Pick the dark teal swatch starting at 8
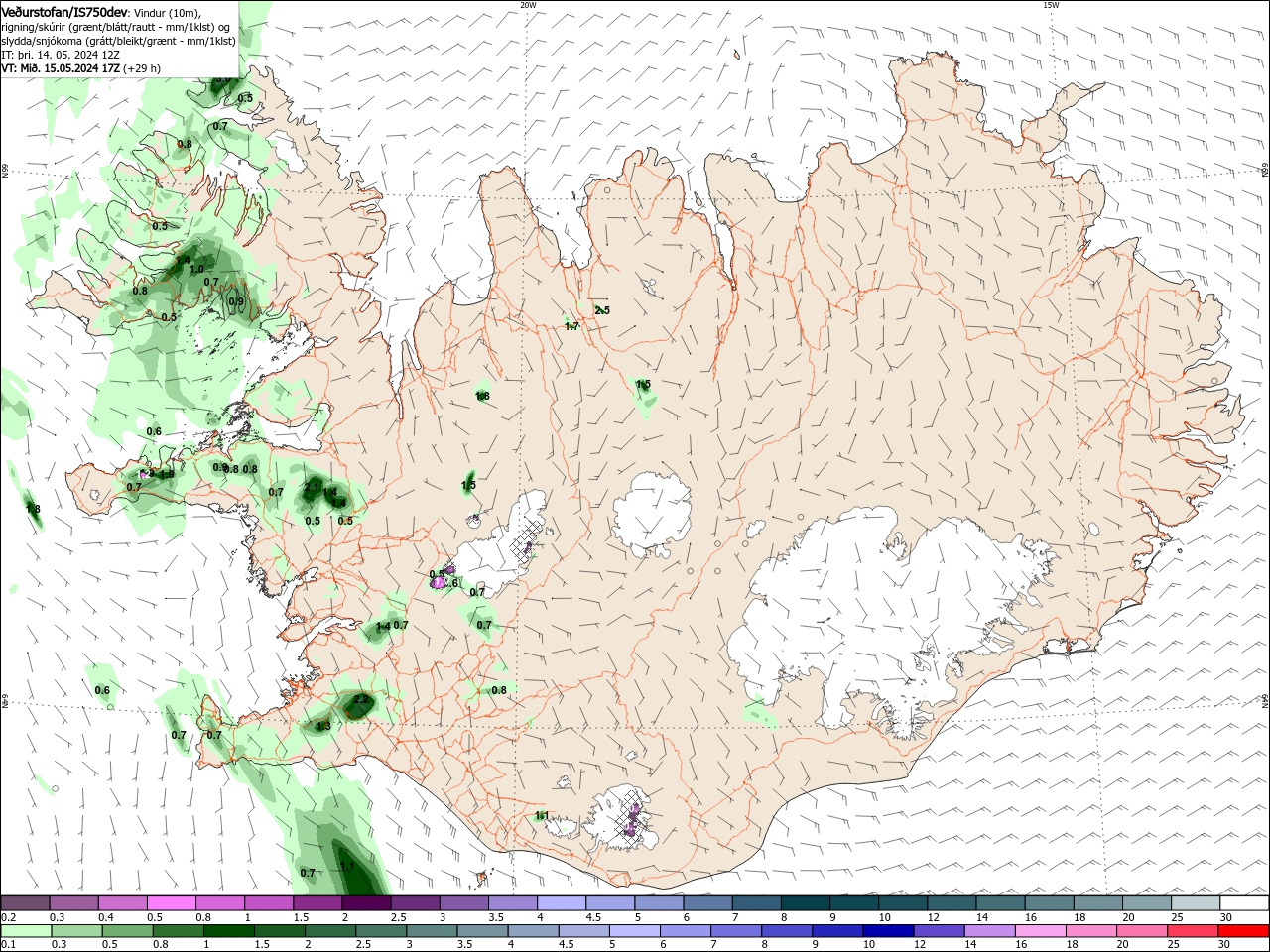The width and height of the screenshot is (1270, 952). pyautogui.click(x=804, y=903)
